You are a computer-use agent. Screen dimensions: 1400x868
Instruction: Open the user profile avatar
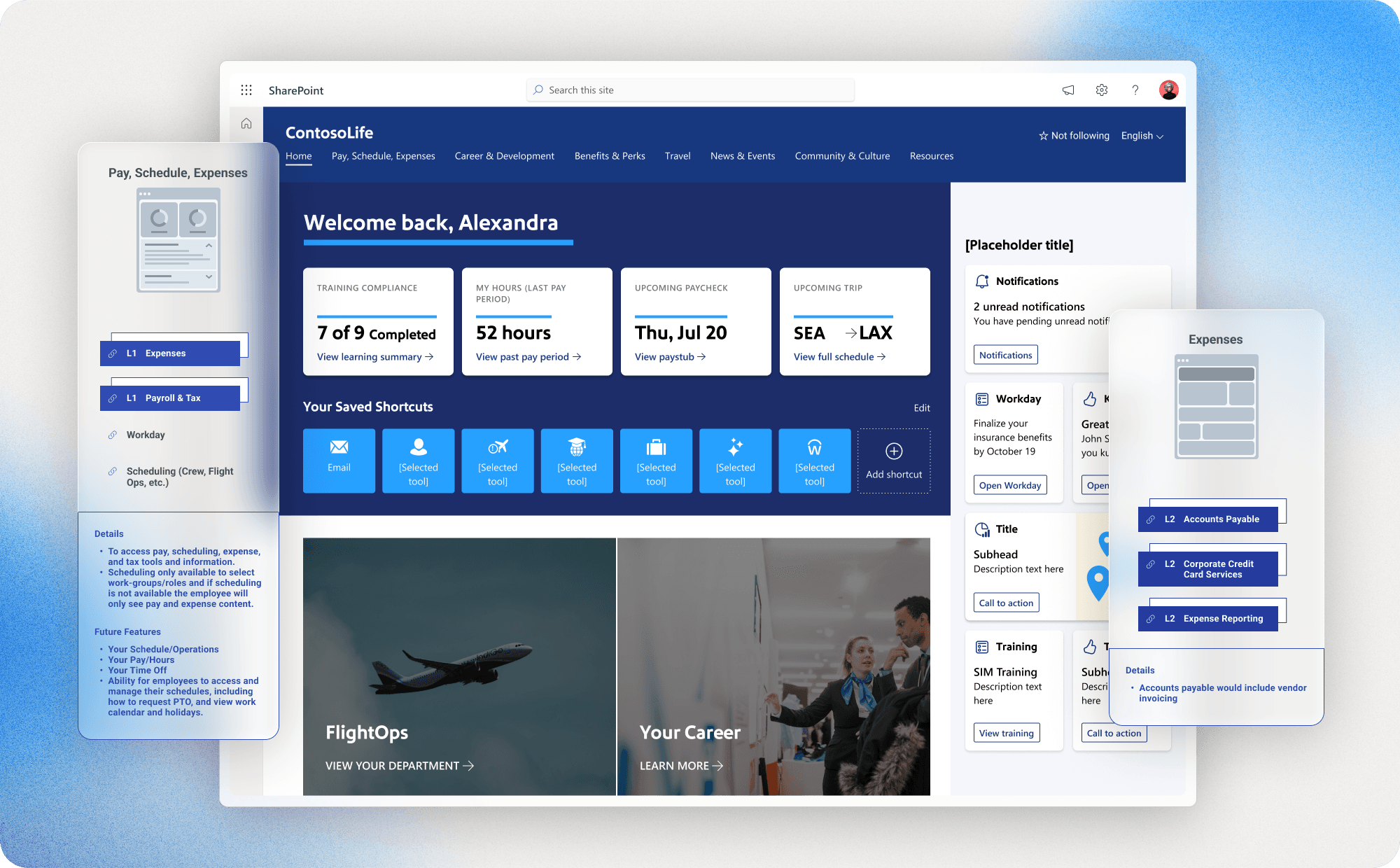pyautogui.click(x=1168, y=90)
